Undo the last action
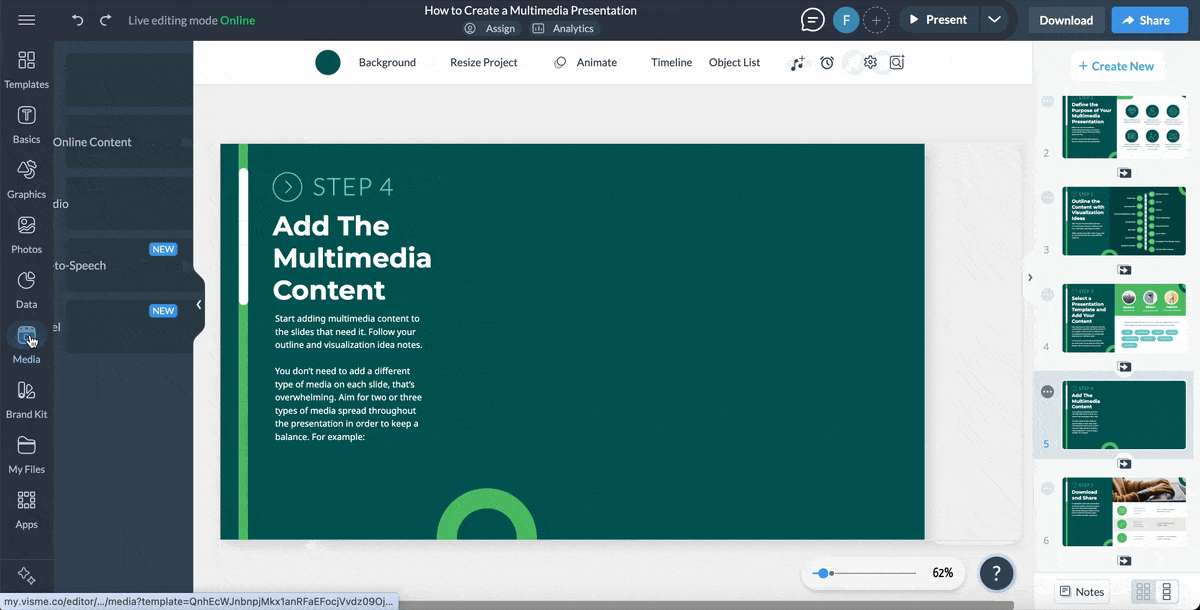 coord(78,20)
